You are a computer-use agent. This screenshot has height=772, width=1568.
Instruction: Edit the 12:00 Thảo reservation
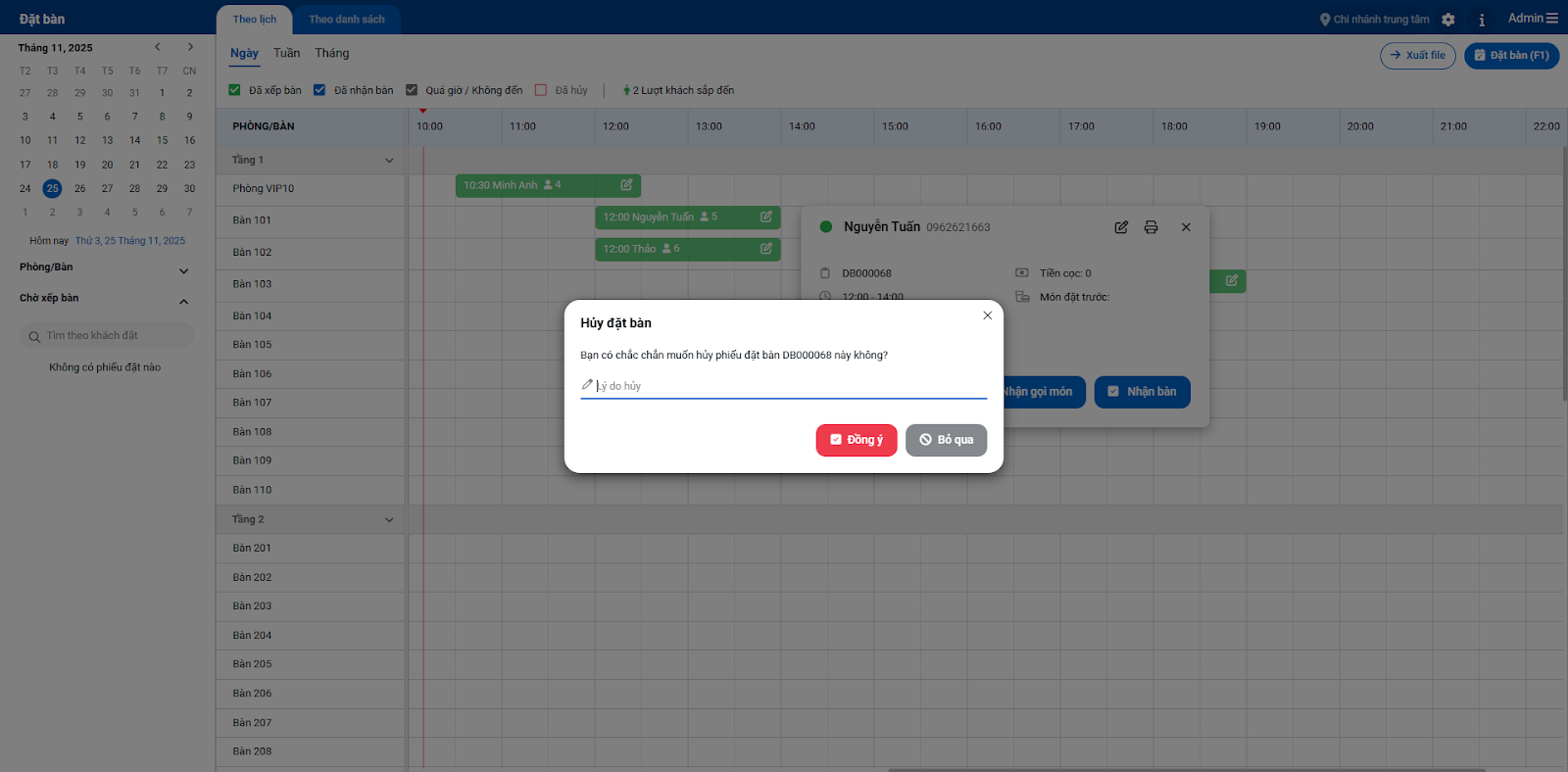pos(766,249)
